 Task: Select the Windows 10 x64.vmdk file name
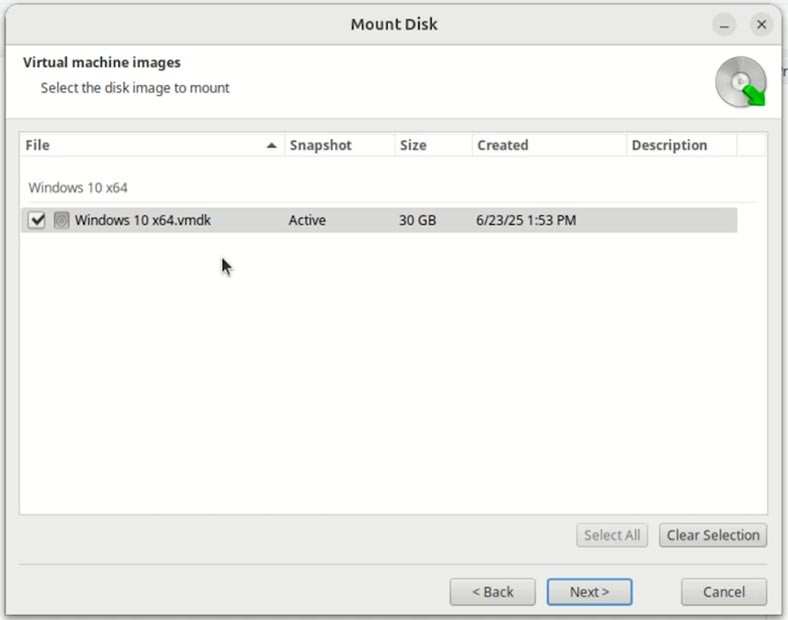tap(143, 220)
